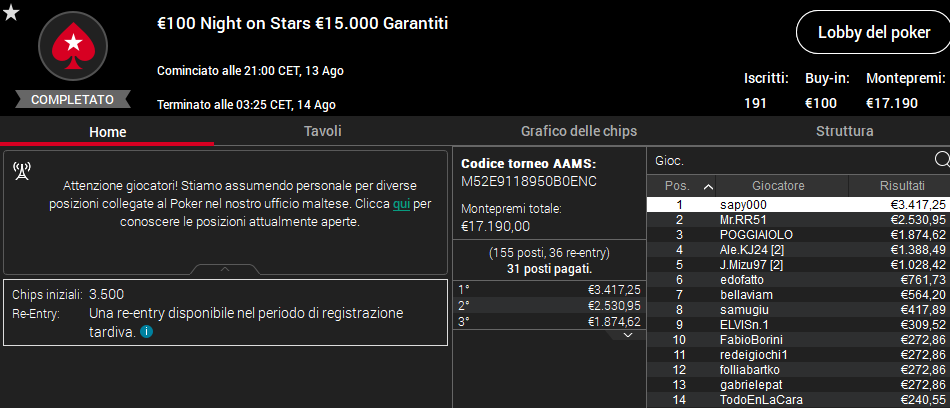This screenshot has height=408, width=950.
Task: Click the favorite star icon
Action: coord(11,13)
